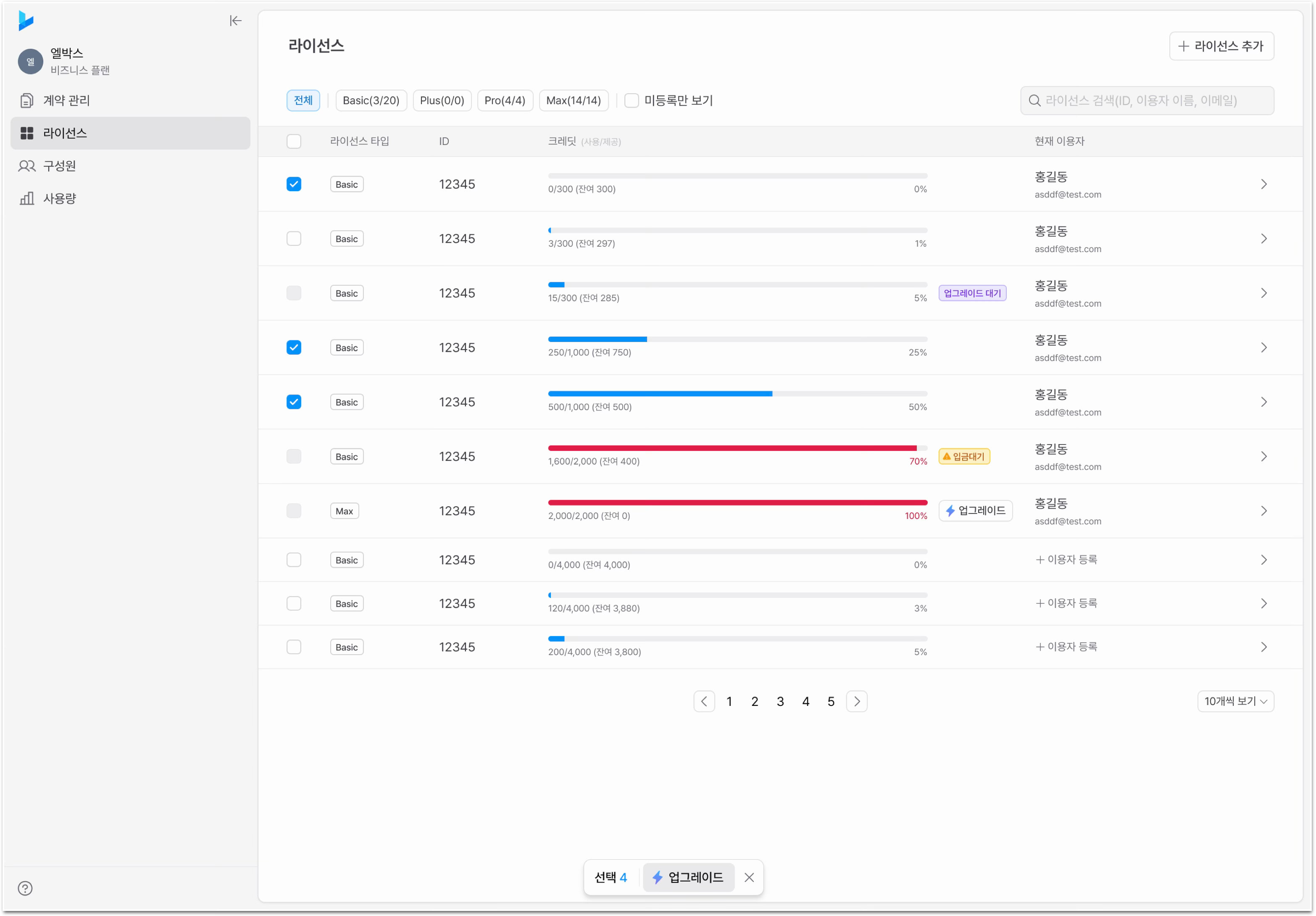Click the 계약 관리 document icon
Screen dimensions: 1316x916
point(26,100)
